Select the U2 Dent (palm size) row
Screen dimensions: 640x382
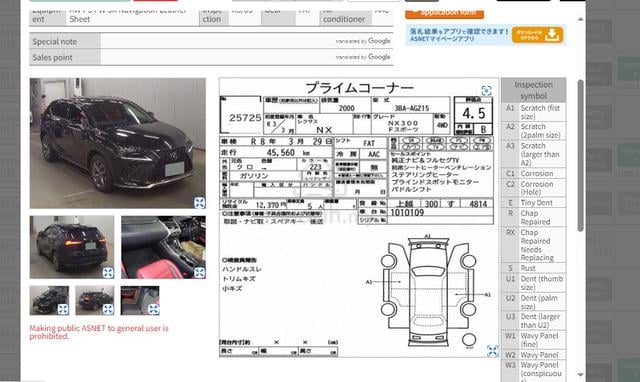coord(533,302)
